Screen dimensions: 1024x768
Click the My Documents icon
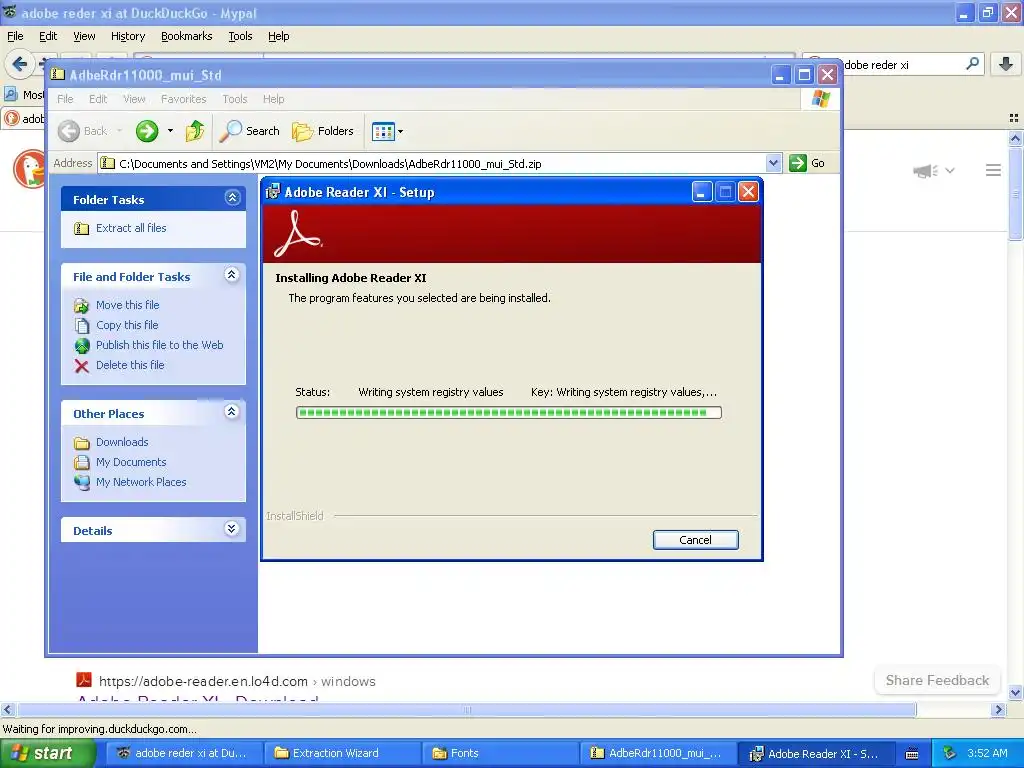coord(82,462)
